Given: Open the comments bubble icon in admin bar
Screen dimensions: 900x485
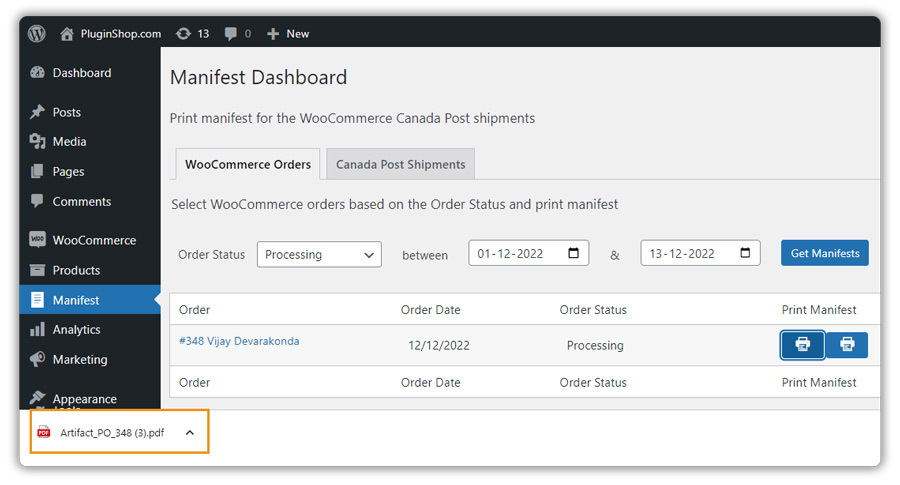Looking at the screenshot, I should coord(231,34).
